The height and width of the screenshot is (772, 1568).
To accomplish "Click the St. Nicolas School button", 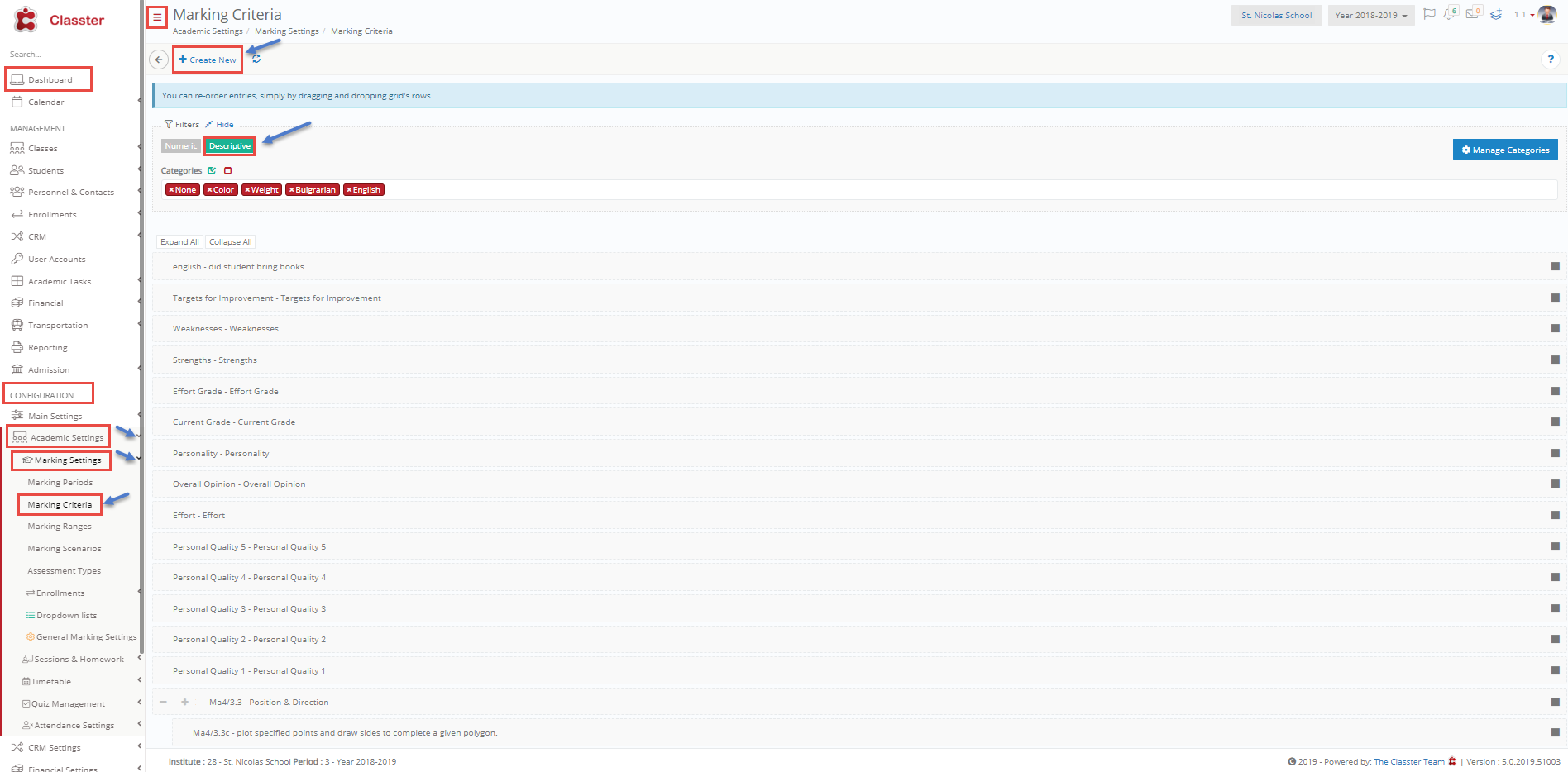I will point(1276,15).
